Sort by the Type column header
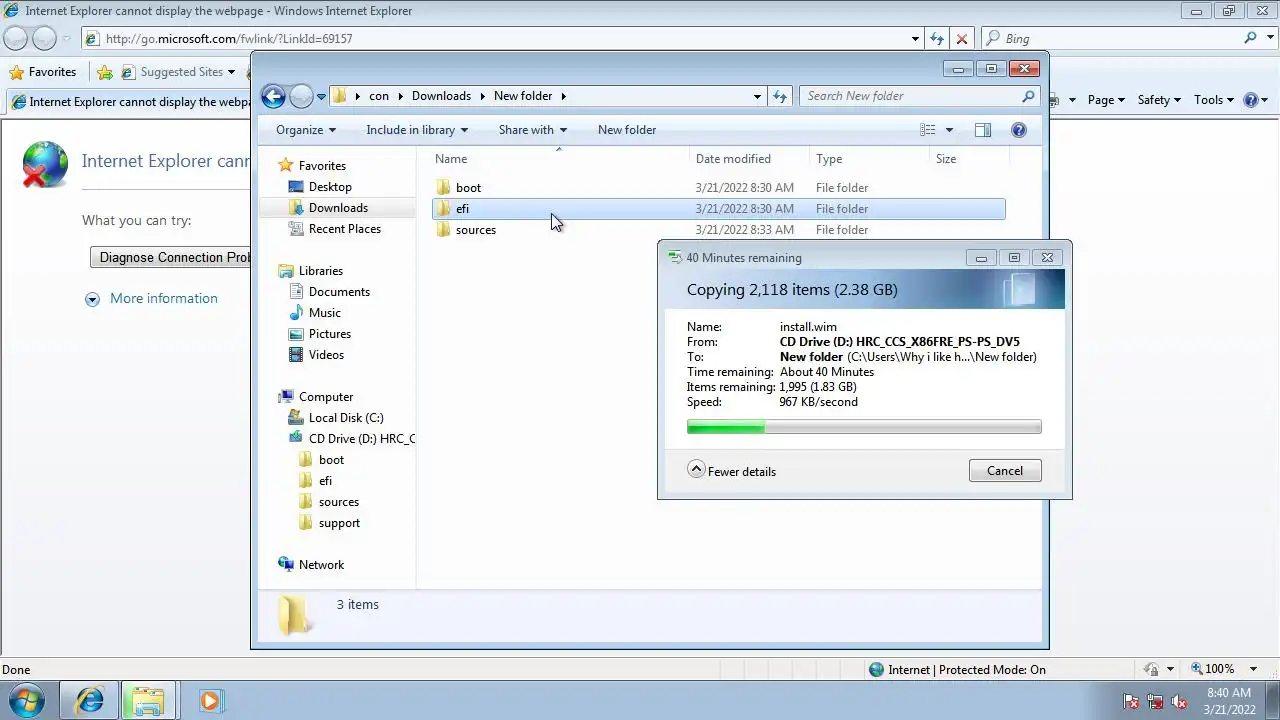The width and height of the screenshot is (1280, 720). (869, 159)
